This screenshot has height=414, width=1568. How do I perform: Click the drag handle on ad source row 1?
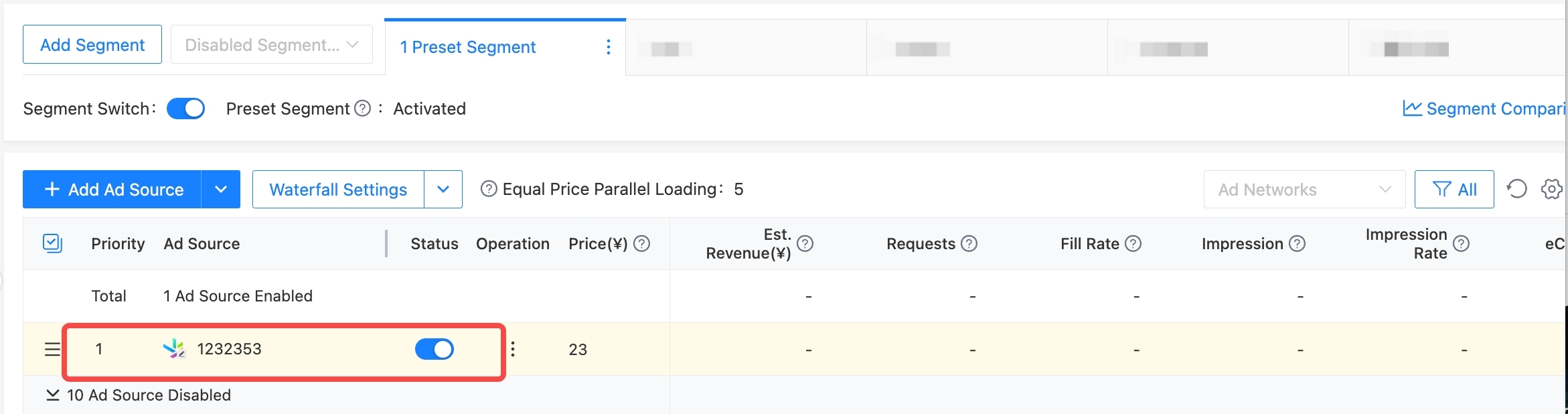[52, 349]
